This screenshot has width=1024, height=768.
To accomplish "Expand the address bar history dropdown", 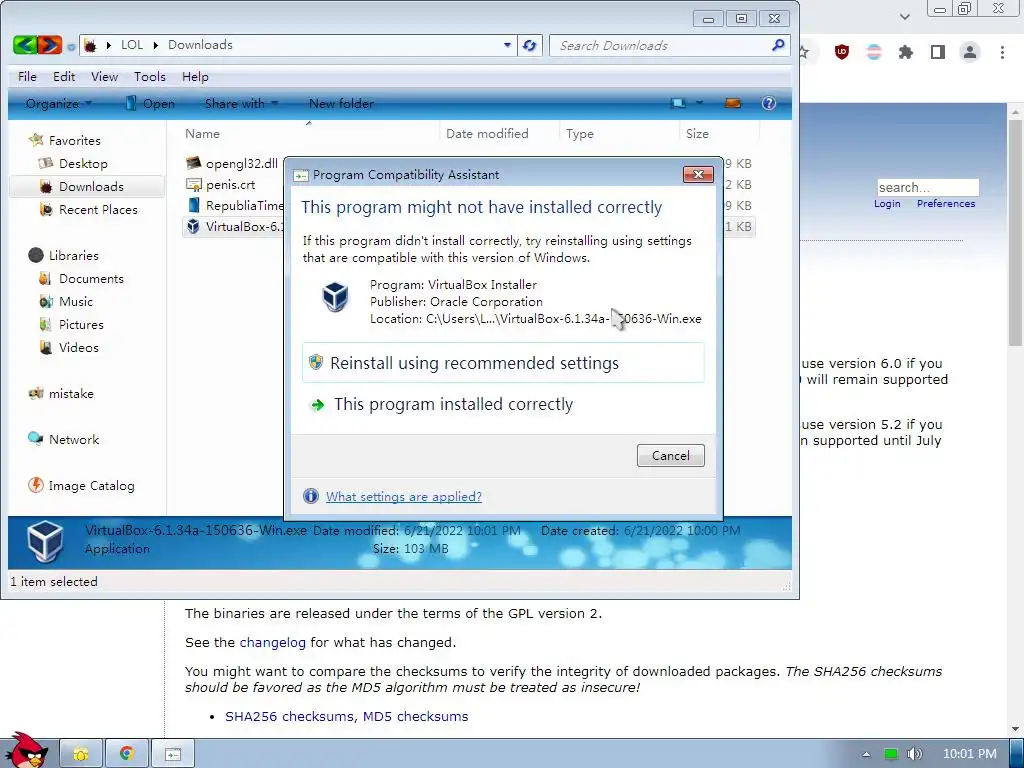I will tap(507, 45).
